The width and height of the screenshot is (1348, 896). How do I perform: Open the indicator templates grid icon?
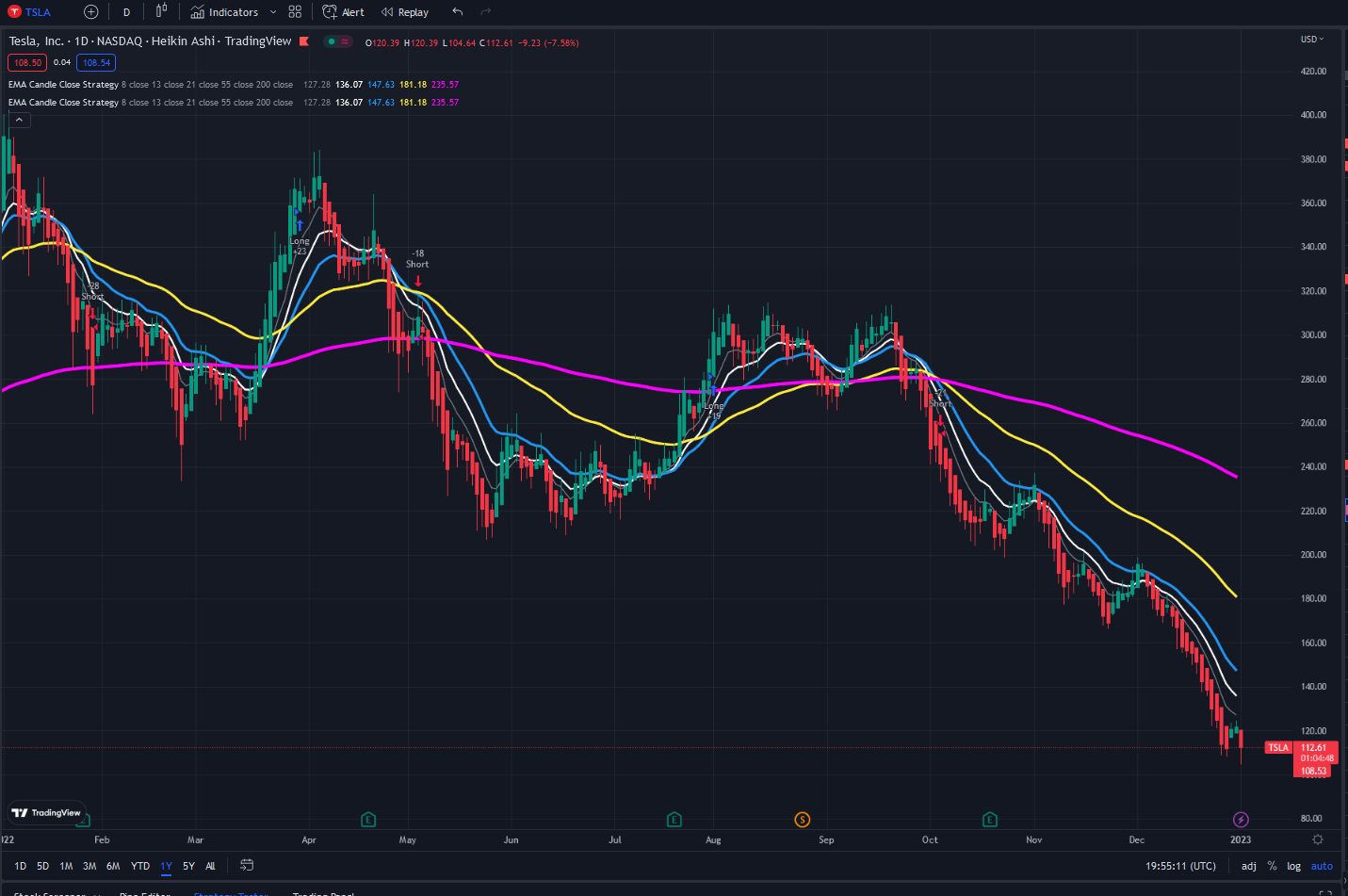295,12
